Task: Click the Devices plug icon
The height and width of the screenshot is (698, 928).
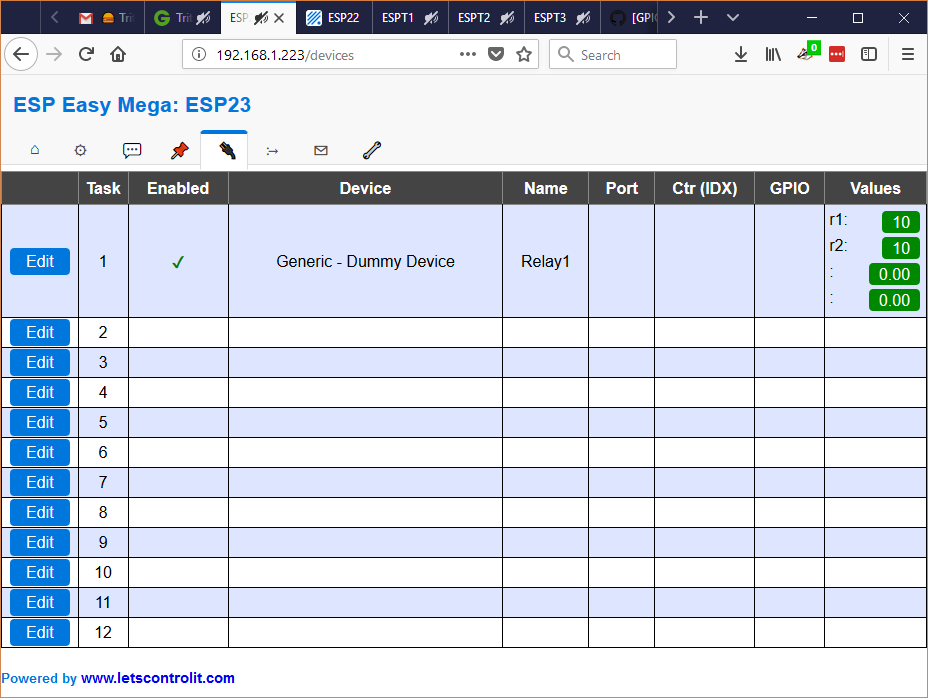Action: tap(224, 150)
